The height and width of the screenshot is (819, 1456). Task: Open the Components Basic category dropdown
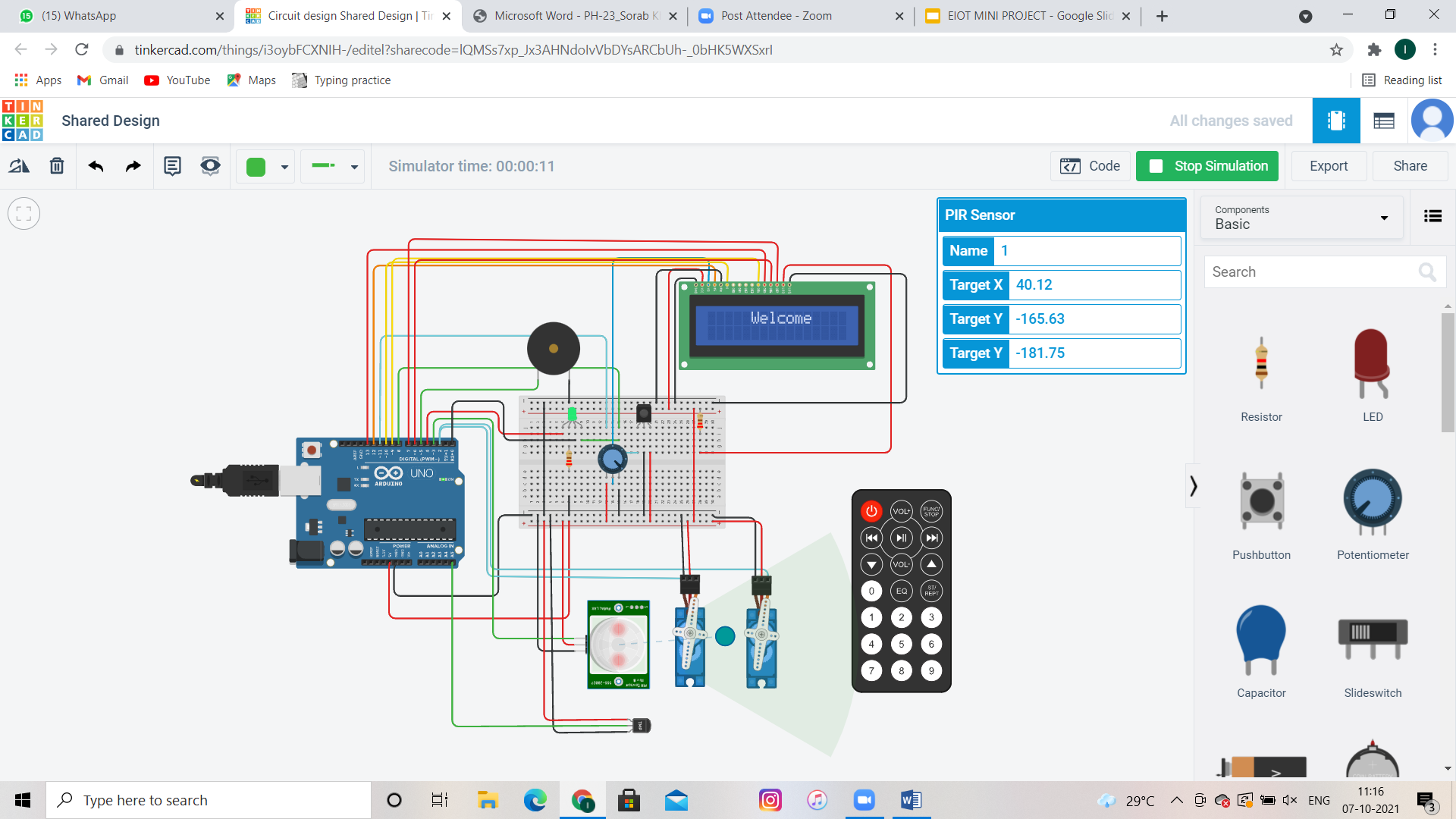(x=1384, y=218)
